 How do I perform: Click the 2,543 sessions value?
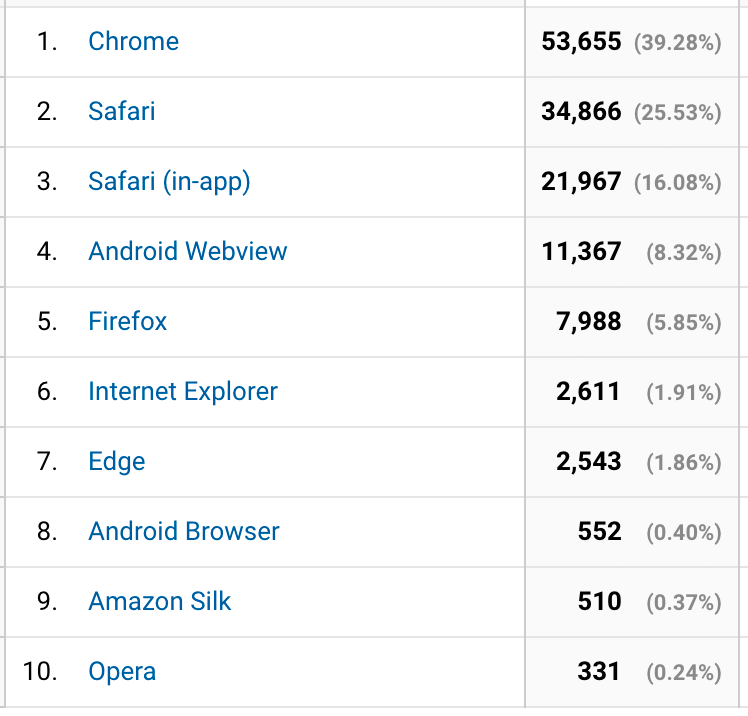coord(589,461)
